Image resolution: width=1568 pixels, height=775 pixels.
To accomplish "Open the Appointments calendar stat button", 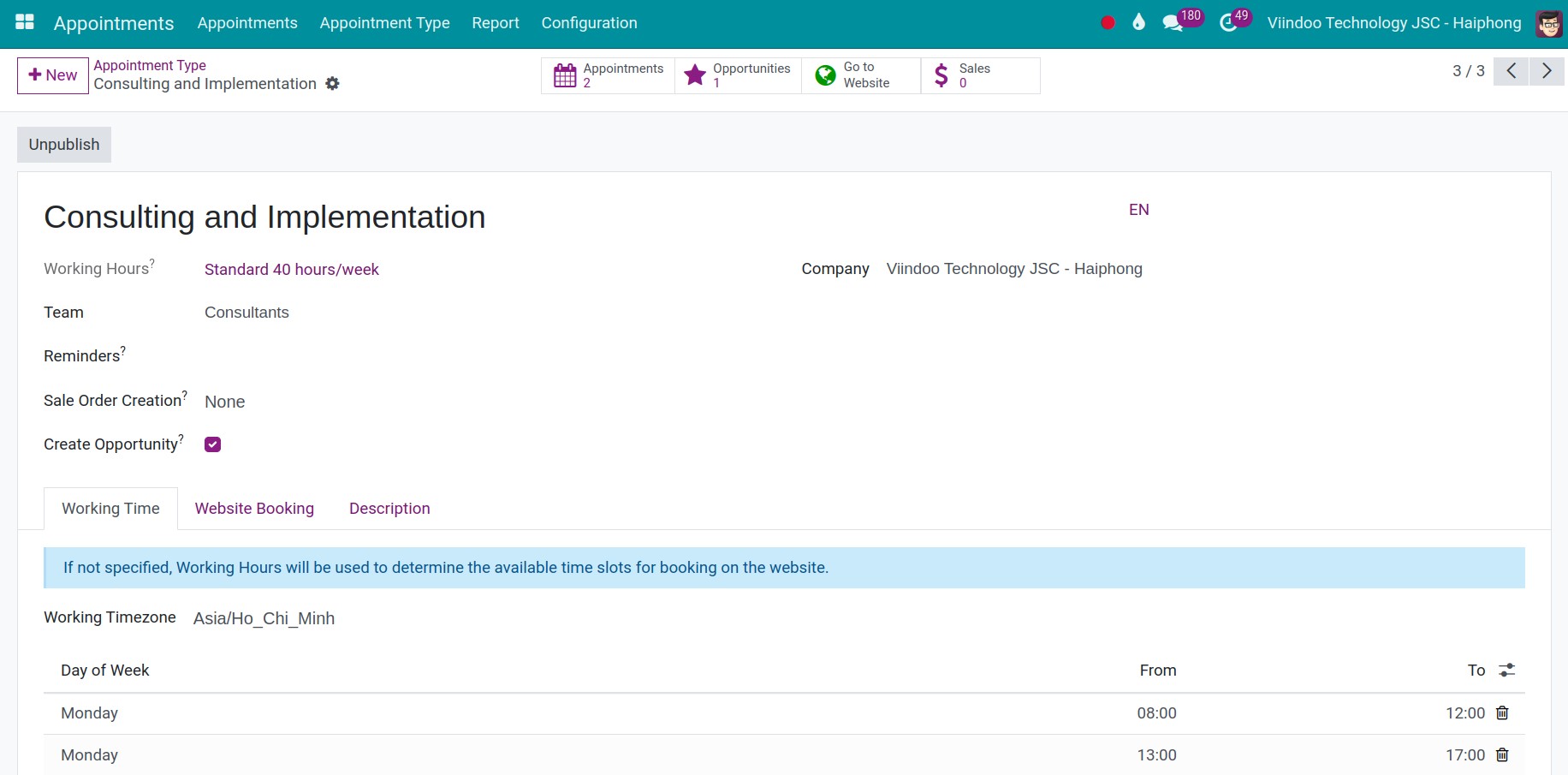I will pos(609,75).
